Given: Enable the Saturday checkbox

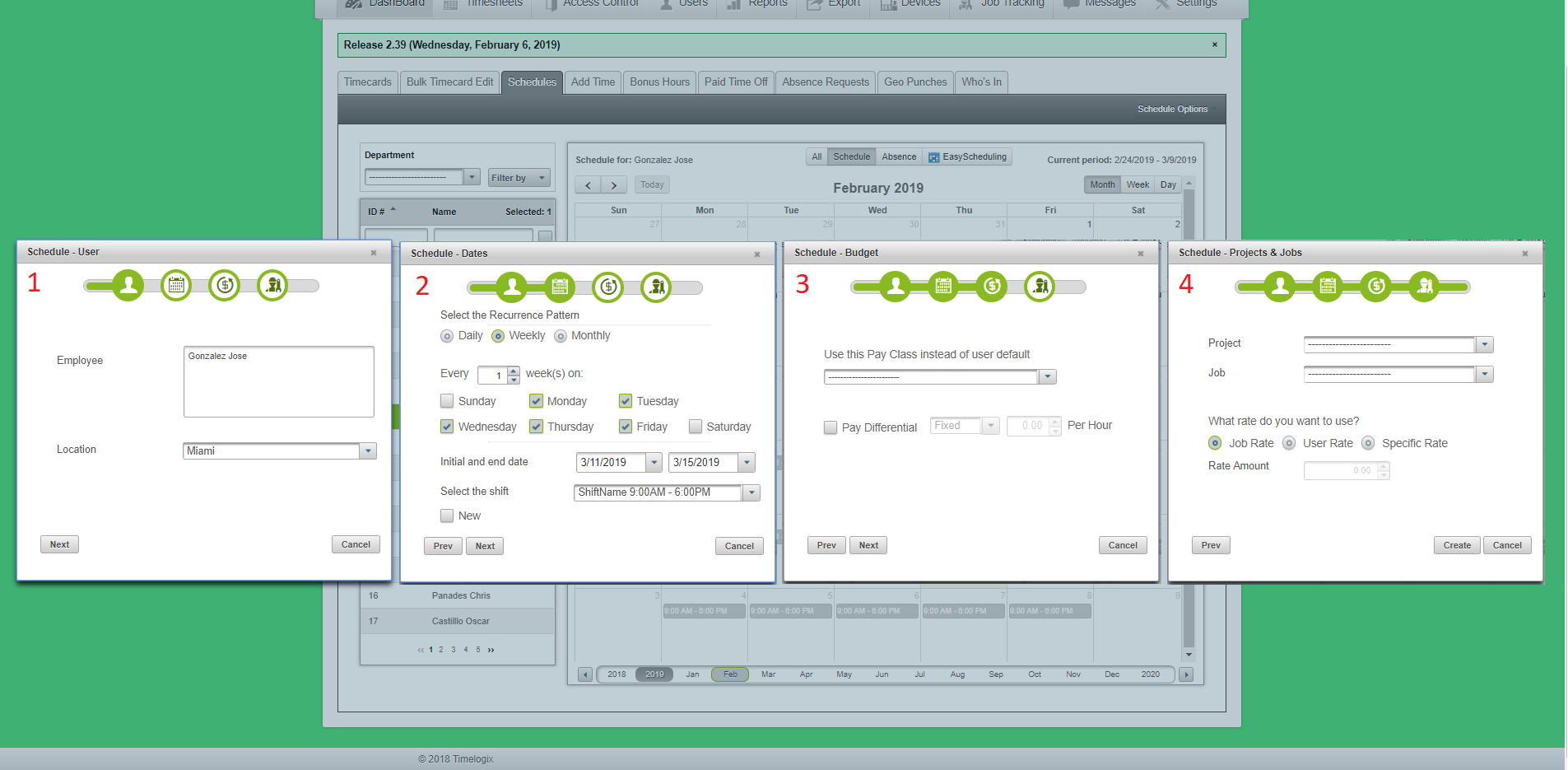Looking at the screenshot, I should point(696,427).
